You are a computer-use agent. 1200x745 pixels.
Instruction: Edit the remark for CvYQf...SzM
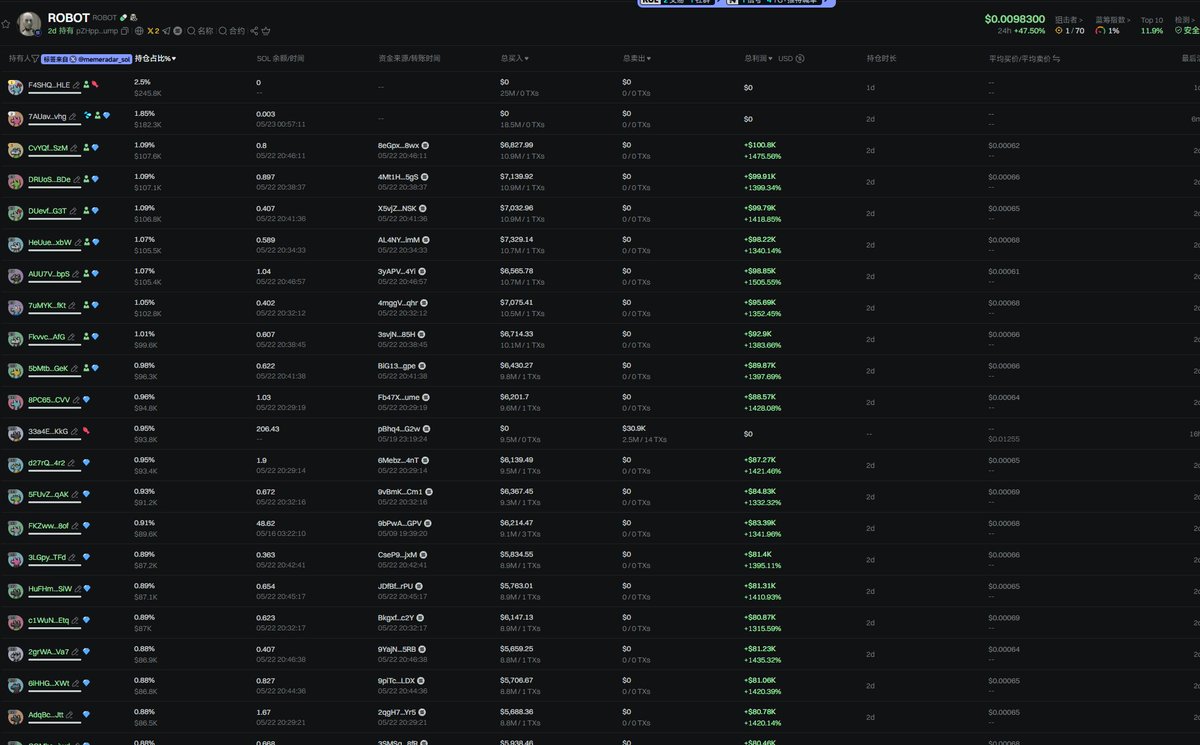(x=74, y=148)
